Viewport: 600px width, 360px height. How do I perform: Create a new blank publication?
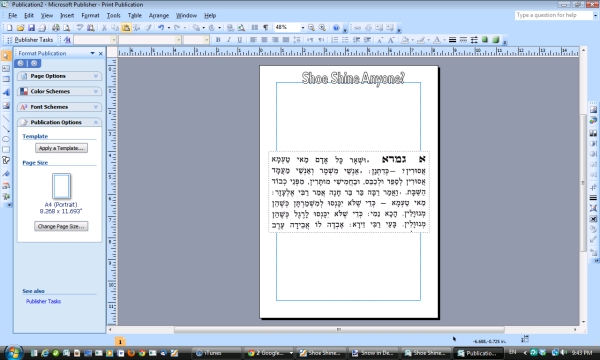click(x=10, y=28)
